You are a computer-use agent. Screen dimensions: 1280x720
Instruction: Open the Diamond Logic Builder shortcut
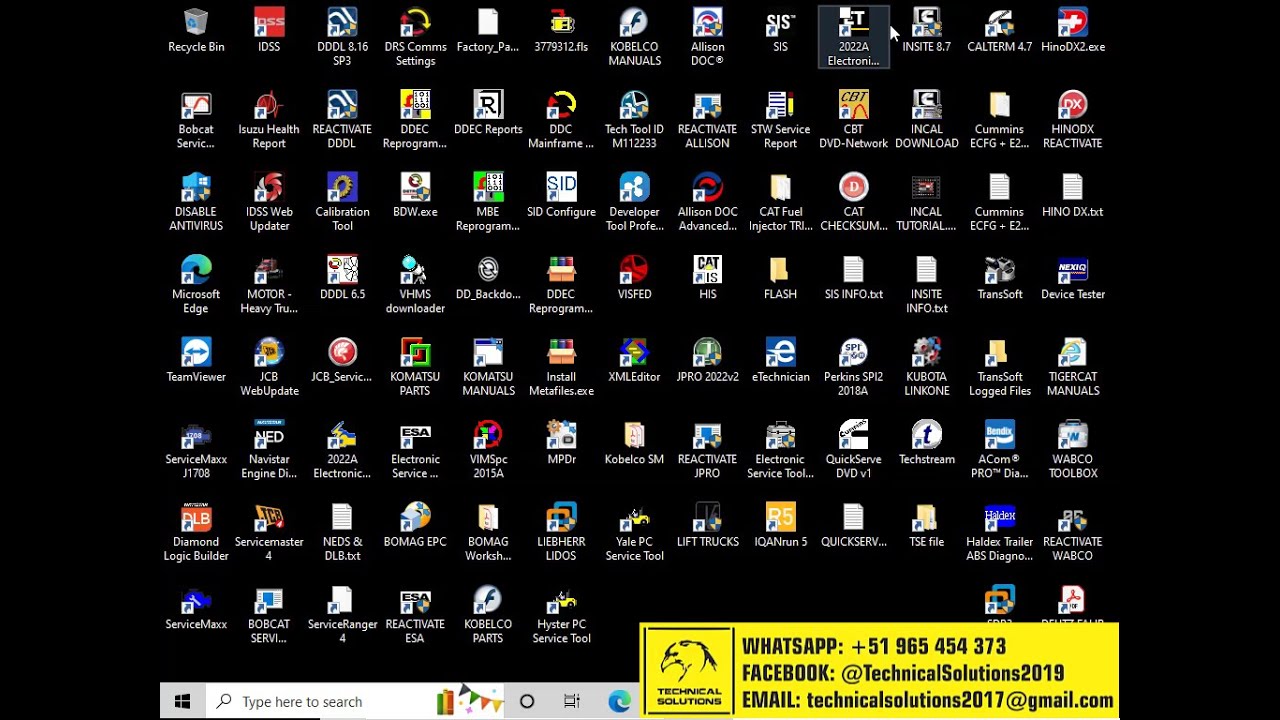[x=196, y=533]
